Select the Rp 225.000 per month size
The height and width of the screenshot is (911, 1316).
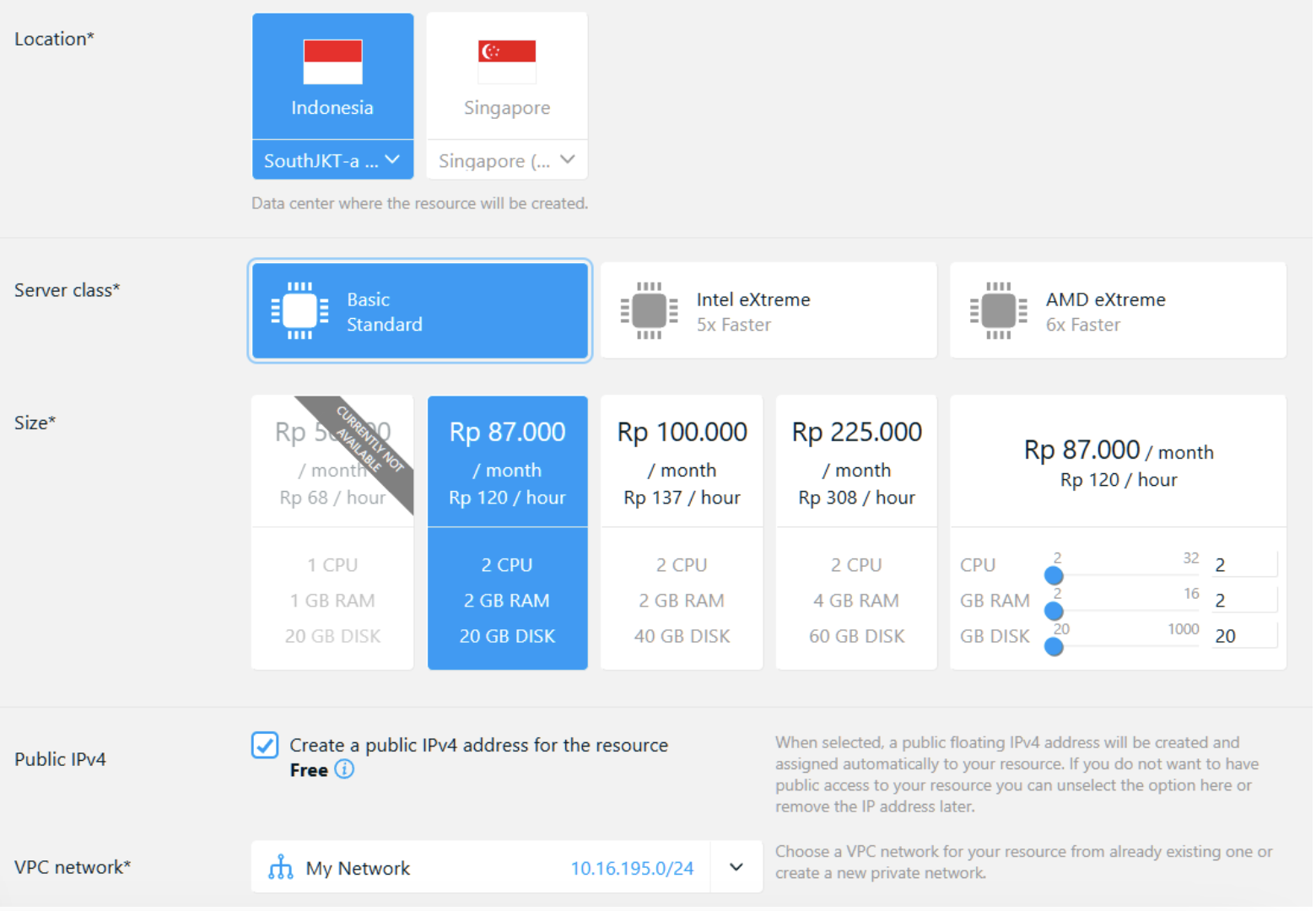click(x=856, y=532)
